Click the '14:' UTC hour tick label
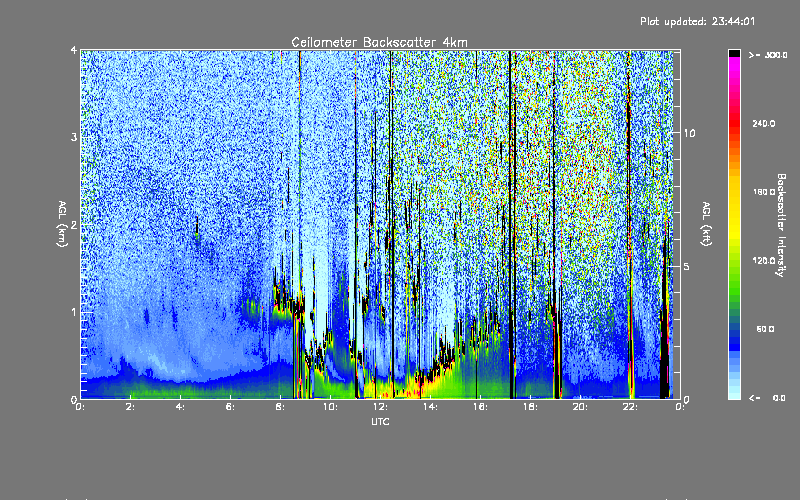 coord(430,407)
